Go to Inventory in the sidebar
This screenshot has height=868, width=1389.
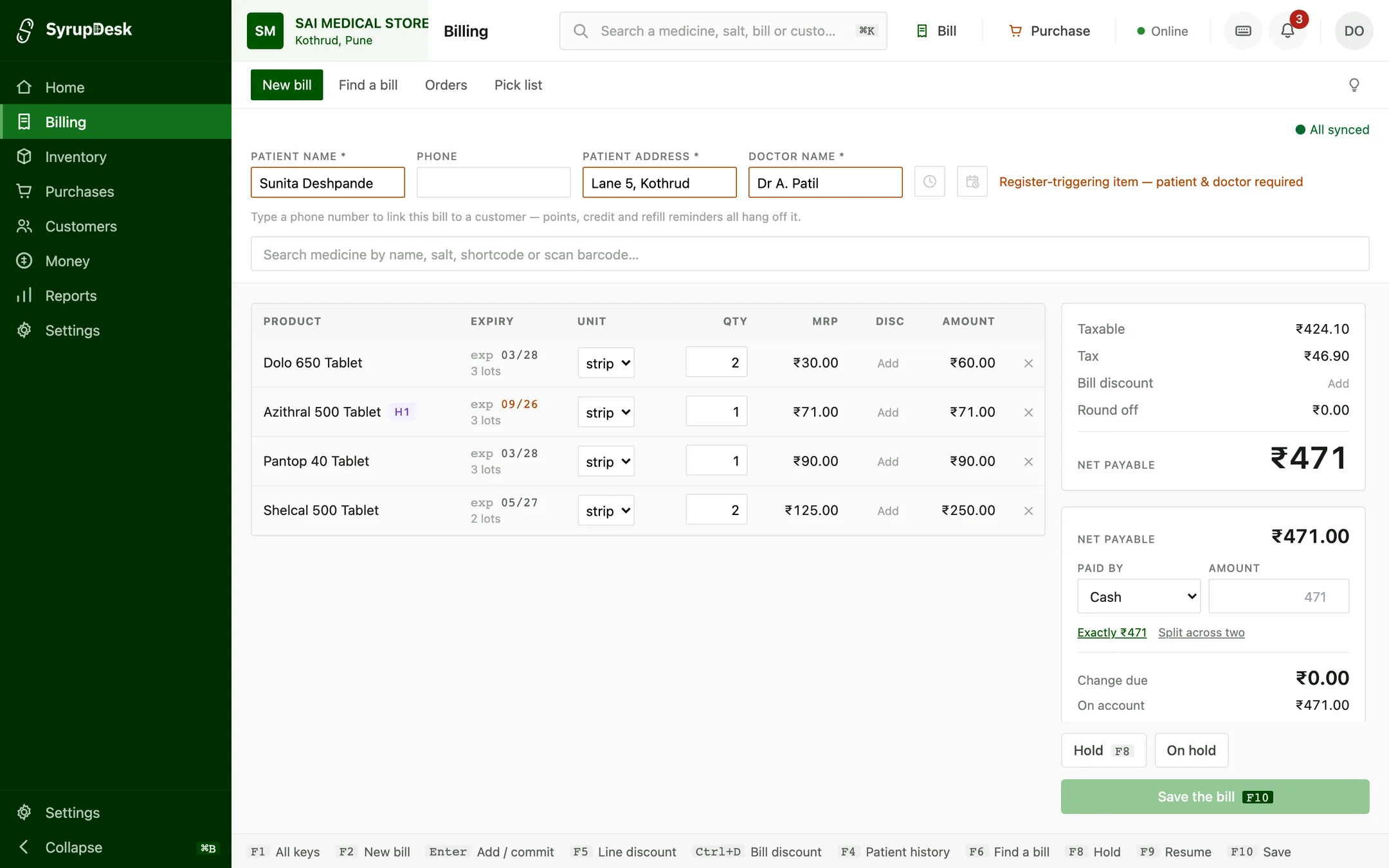click(116, 156)
